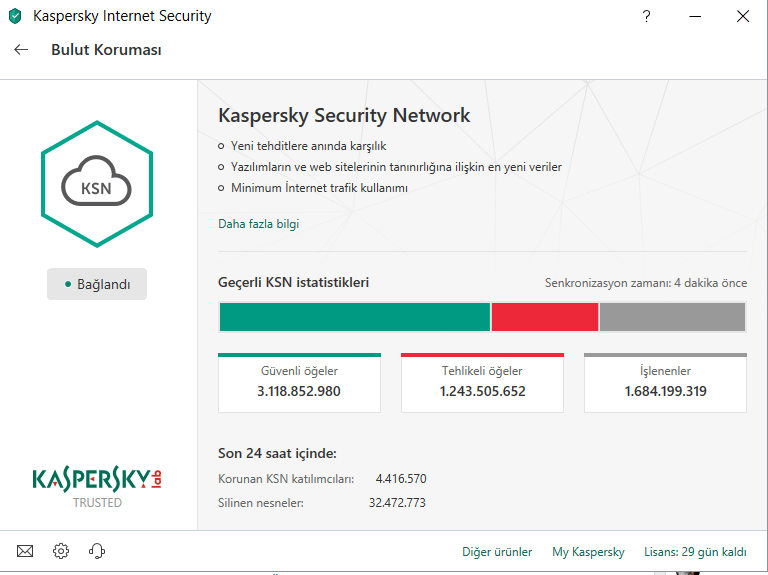Viewport: 768px width, 575px height.
Task: Open the My Kaspersky link
Action: [x=588, y=552]
